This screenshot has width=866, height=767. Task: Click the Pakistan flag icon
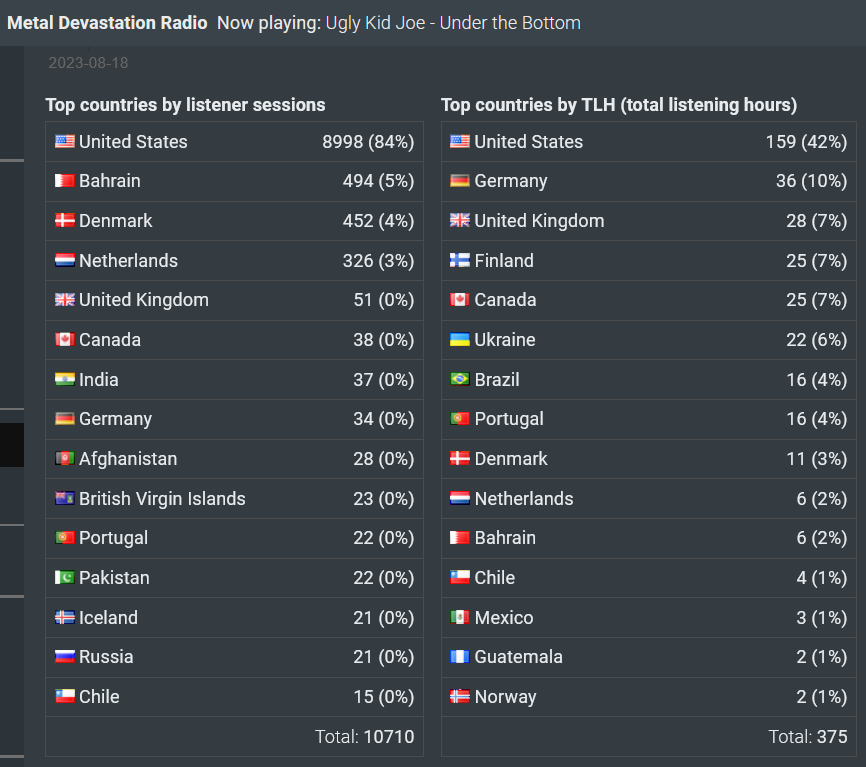coord(65,578)
